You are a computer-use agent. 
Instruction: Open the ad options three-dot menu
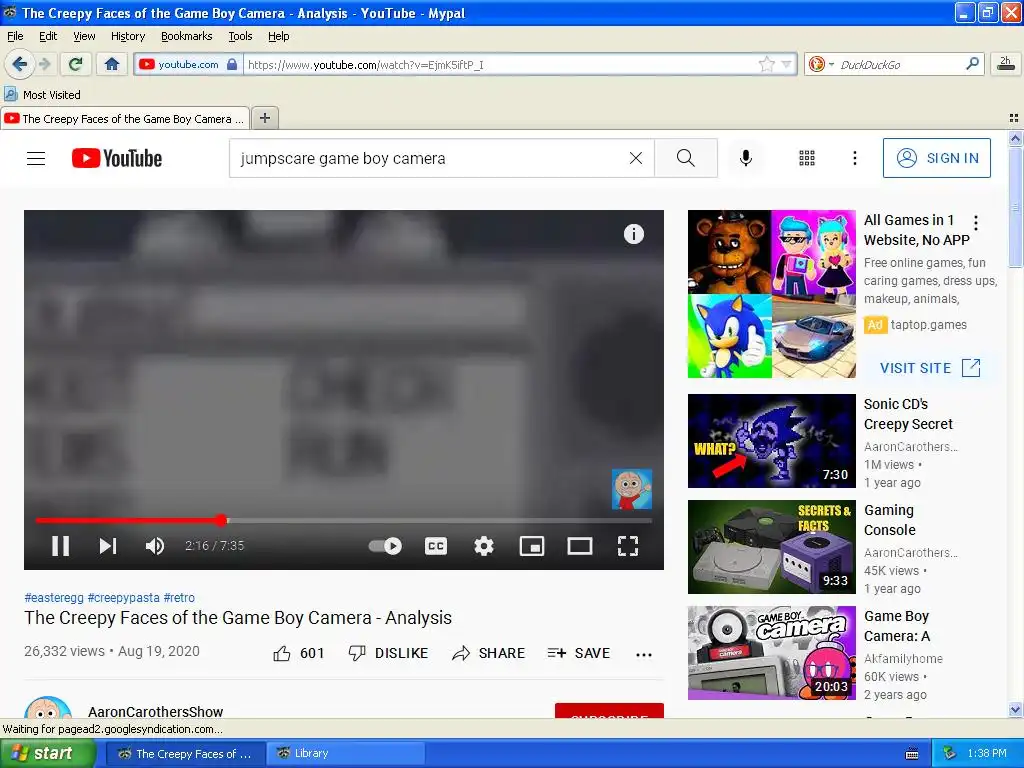(x=976, y=223)
